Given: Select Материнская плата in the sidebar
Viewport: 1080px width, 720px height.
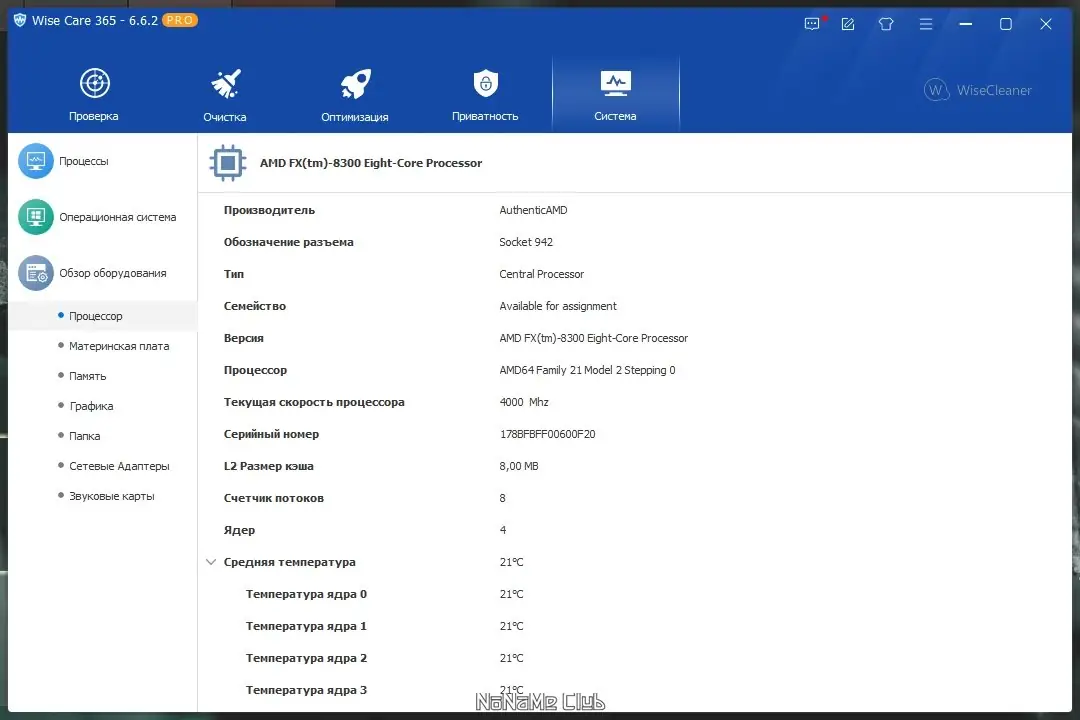Looking at the screenshot, I should point(119,346).
